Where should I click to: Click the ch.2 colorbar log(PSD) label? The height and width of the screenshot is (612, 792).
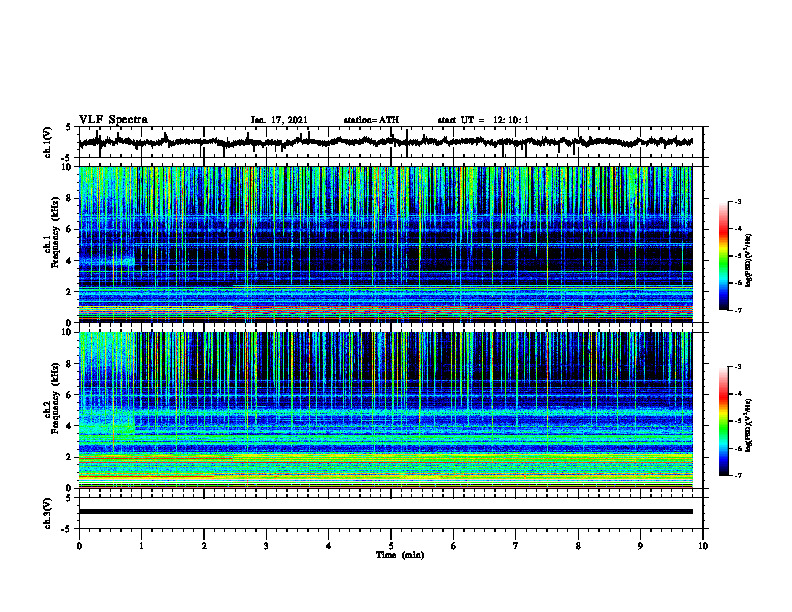pyautogui.click(x=748, y=425)
